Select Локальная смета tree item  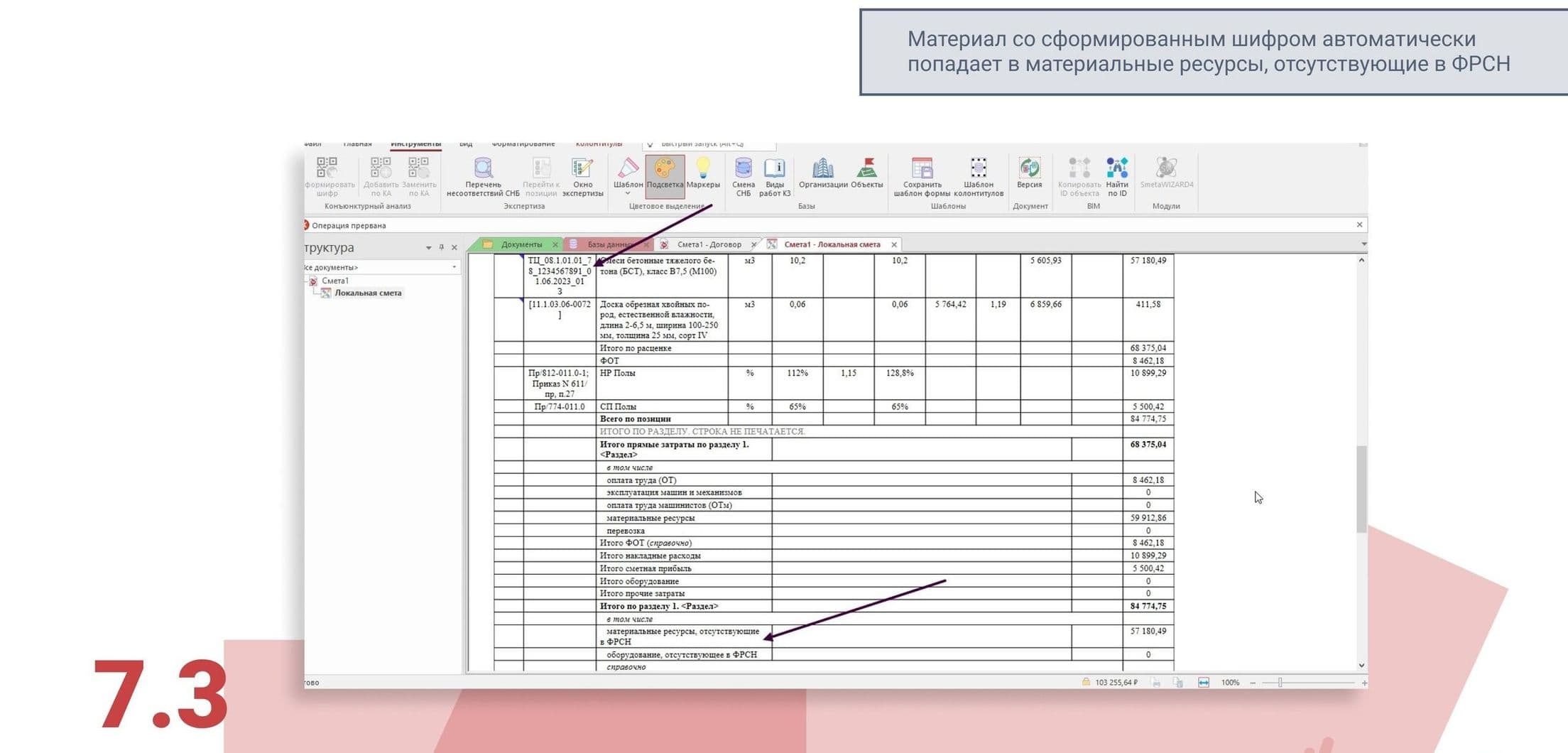click(368, 293)
